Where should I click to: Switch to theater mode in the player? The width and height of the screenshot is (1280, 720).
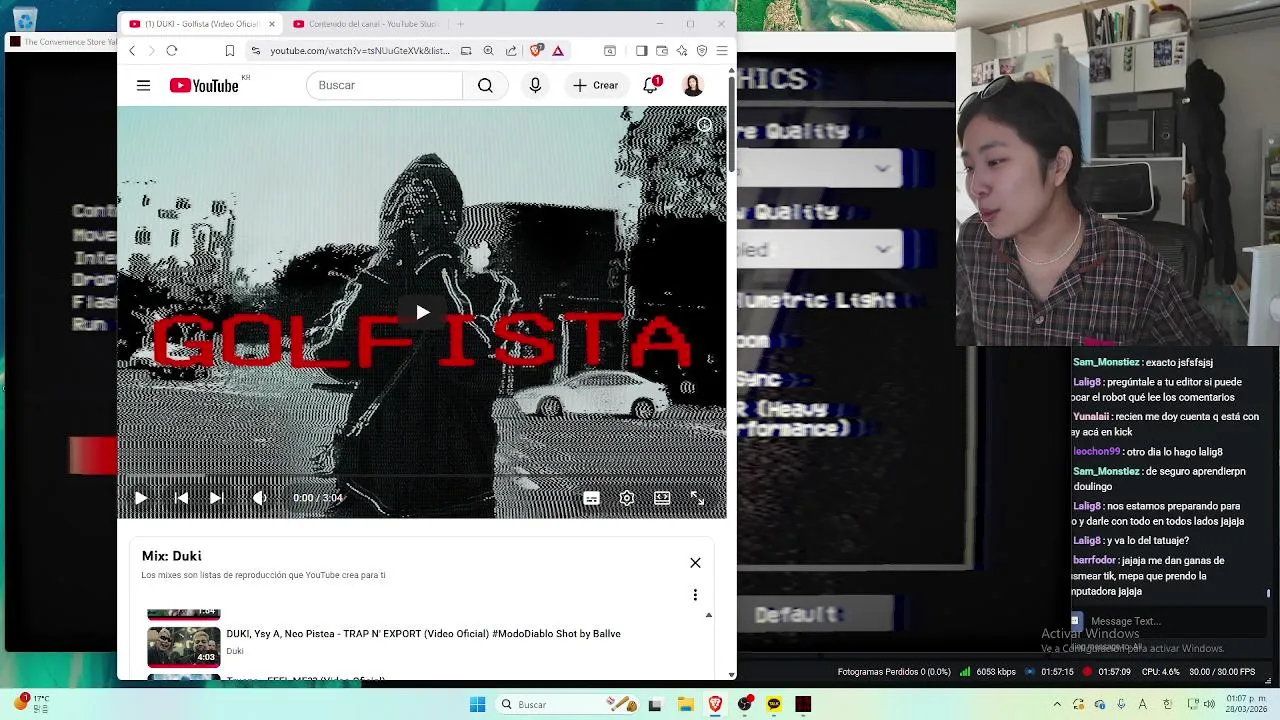pyautogui.click(x=662, y=498)
